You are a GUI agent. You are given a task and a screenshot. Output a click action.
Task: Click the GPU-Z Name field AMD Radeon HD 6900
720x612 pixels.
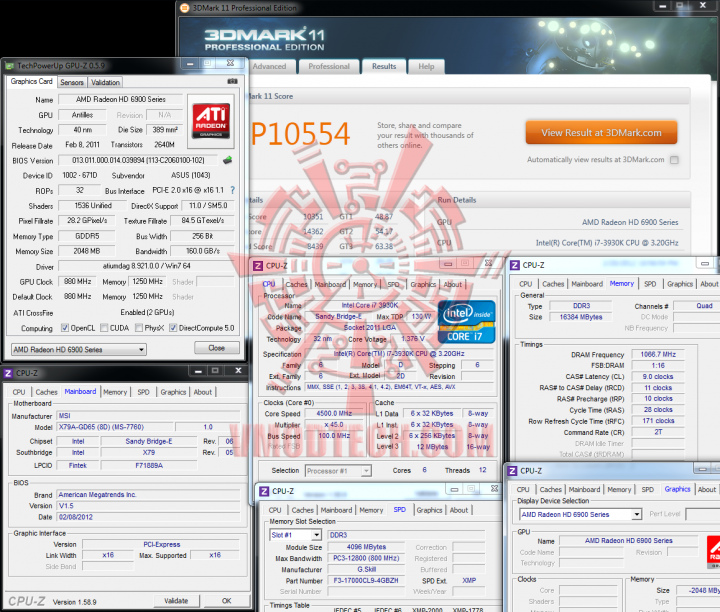[x=121, y=99]
